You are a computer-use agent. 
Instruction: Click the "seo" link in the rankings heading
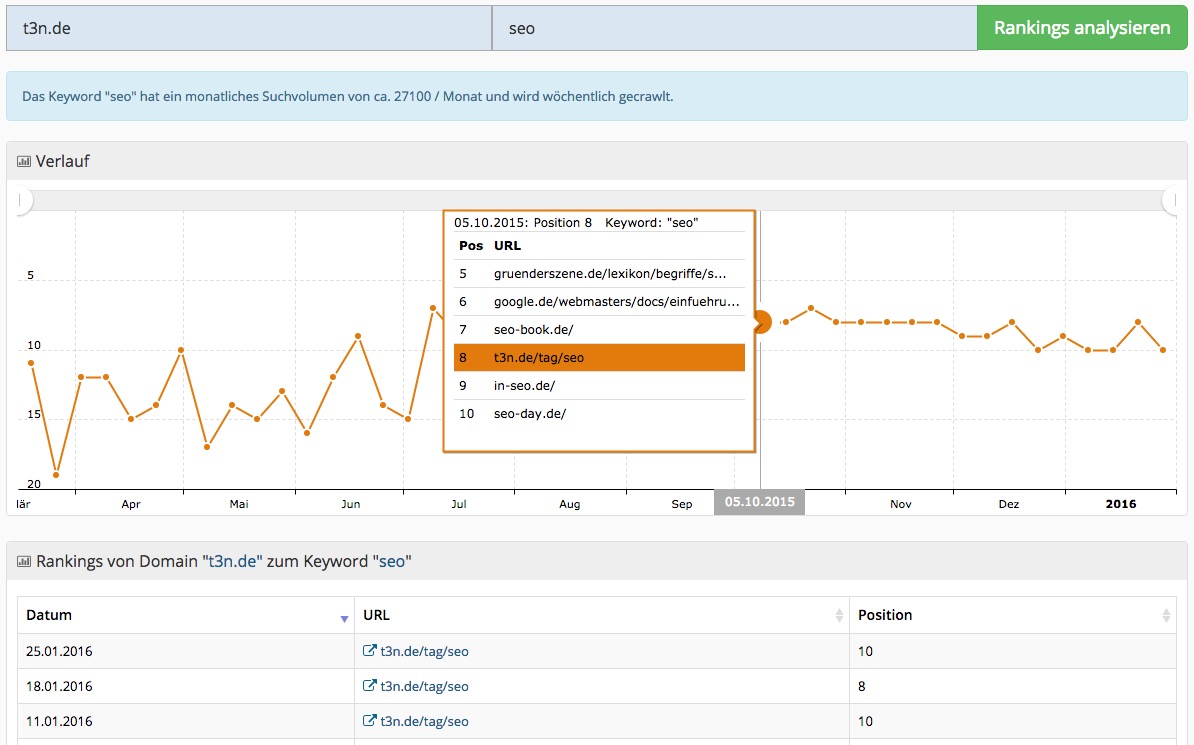(391, 561)
